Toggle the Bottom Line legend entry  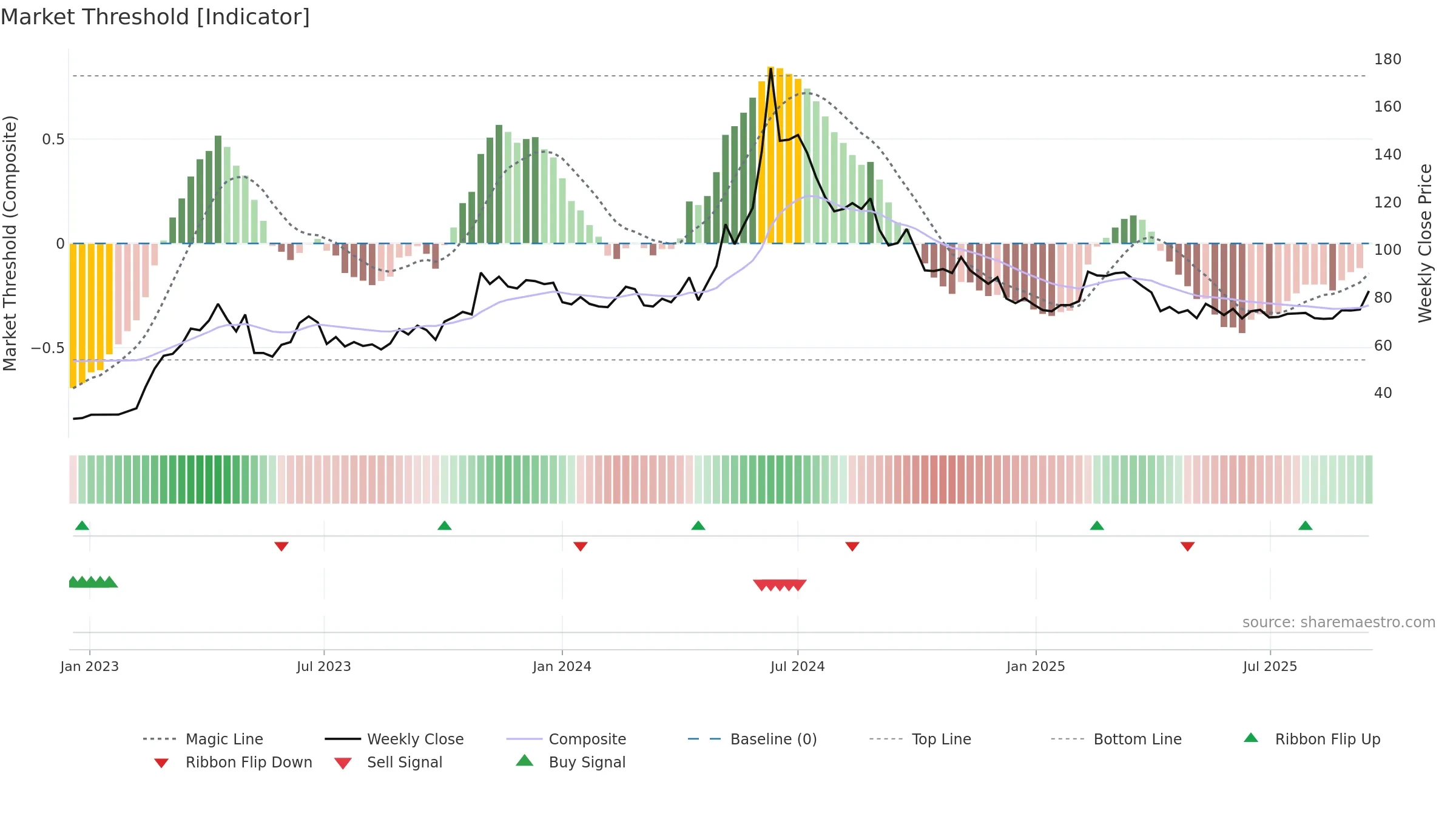(x=1116, y=739)
